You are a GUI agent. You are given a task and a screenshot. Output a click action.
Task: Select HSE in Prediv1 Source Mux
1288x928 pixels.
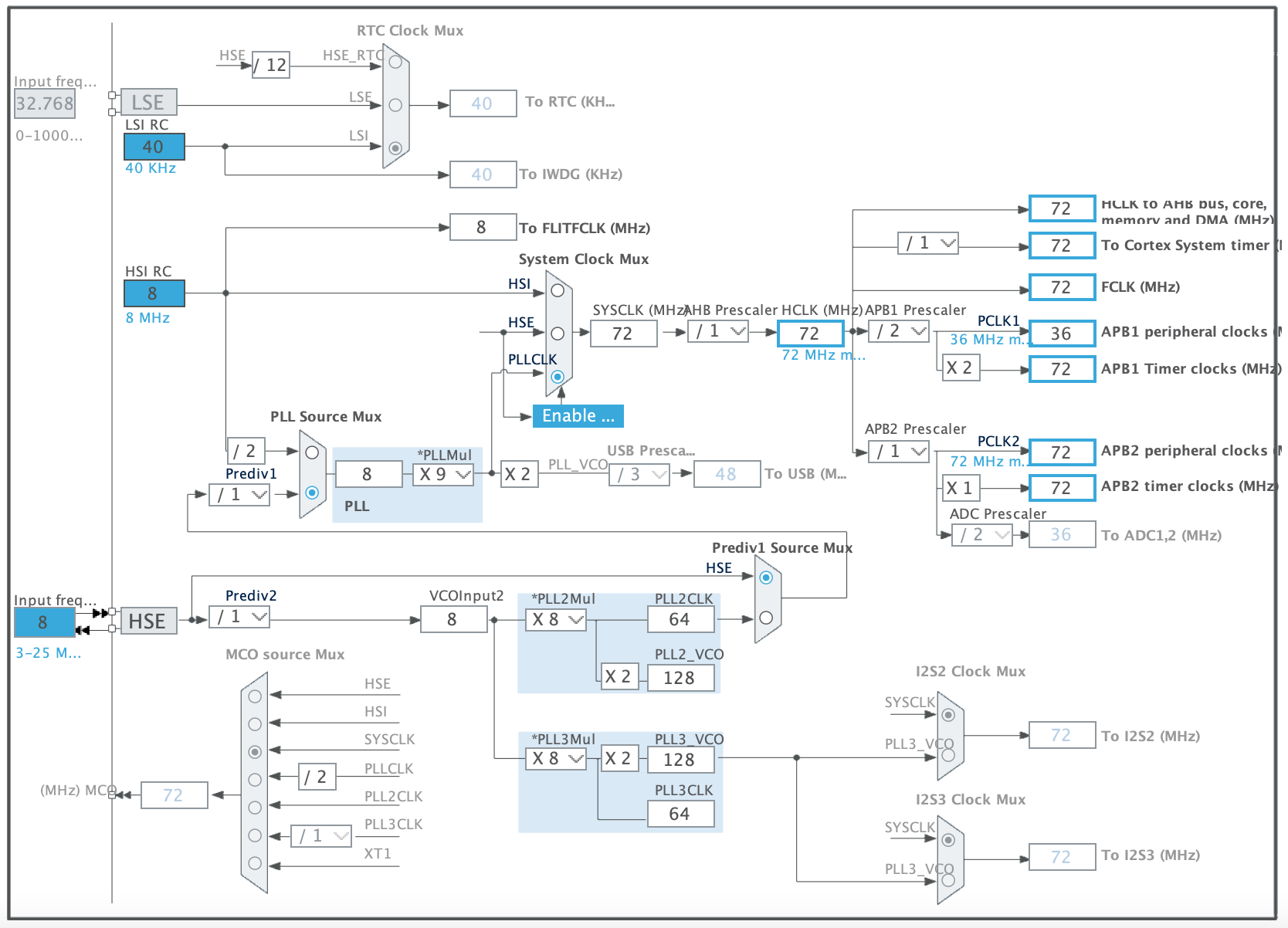pos(766,577)
